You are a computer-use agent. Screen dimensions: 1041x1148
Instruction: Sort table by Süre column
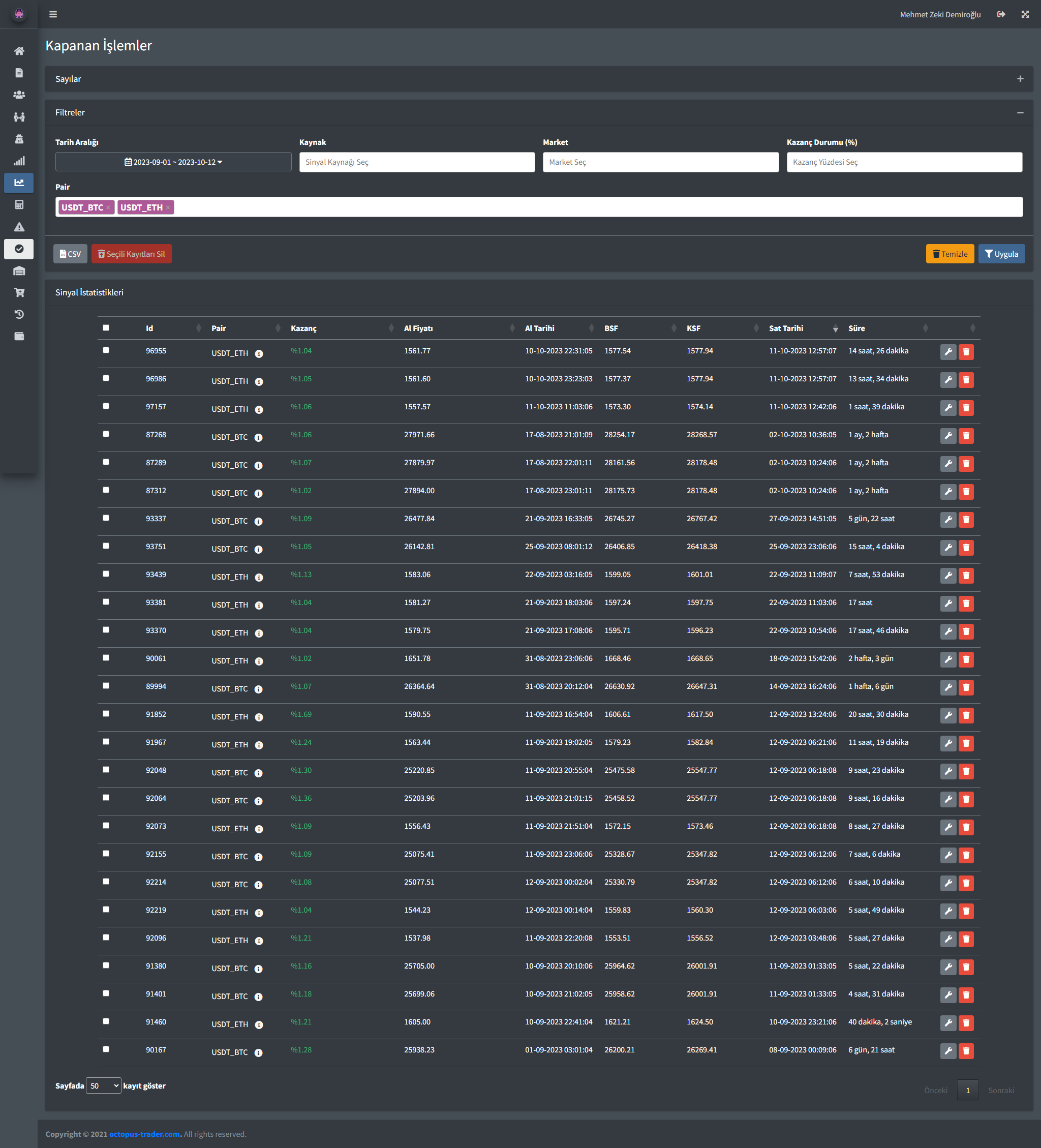(x=887, y=328)
